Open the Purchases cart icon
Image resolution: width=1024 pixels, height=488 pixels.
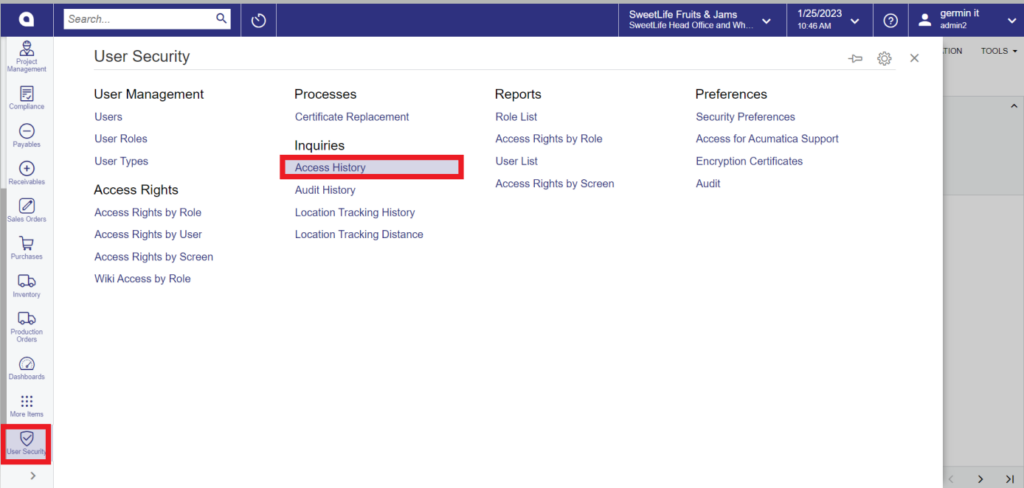point(27,247)
